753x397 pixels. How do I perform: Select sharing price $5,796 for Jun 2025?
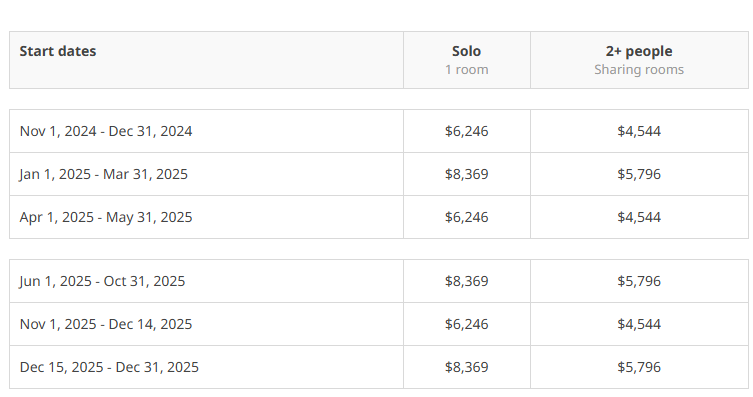pyautogui.click(x=639, y=281)
